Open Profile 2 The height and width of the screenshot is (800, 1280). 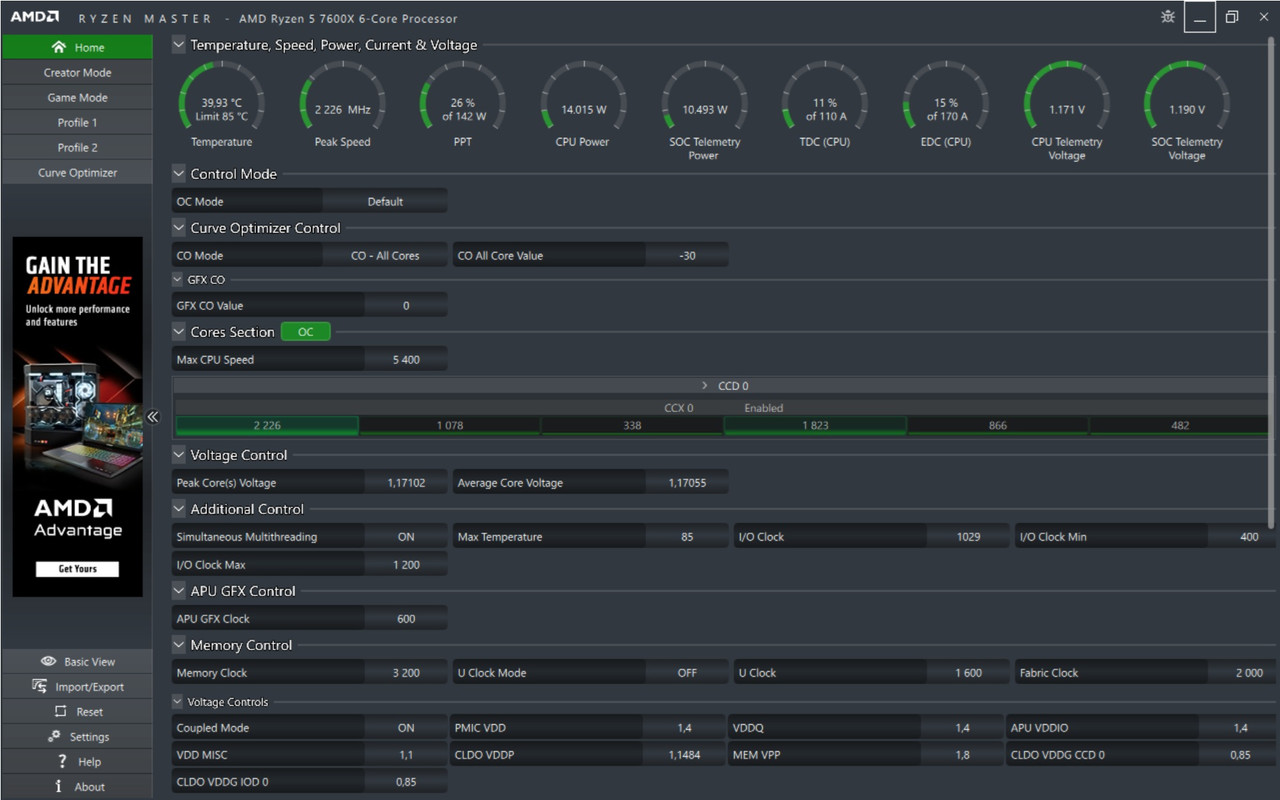pyautogui.click(x=77, y=147)
